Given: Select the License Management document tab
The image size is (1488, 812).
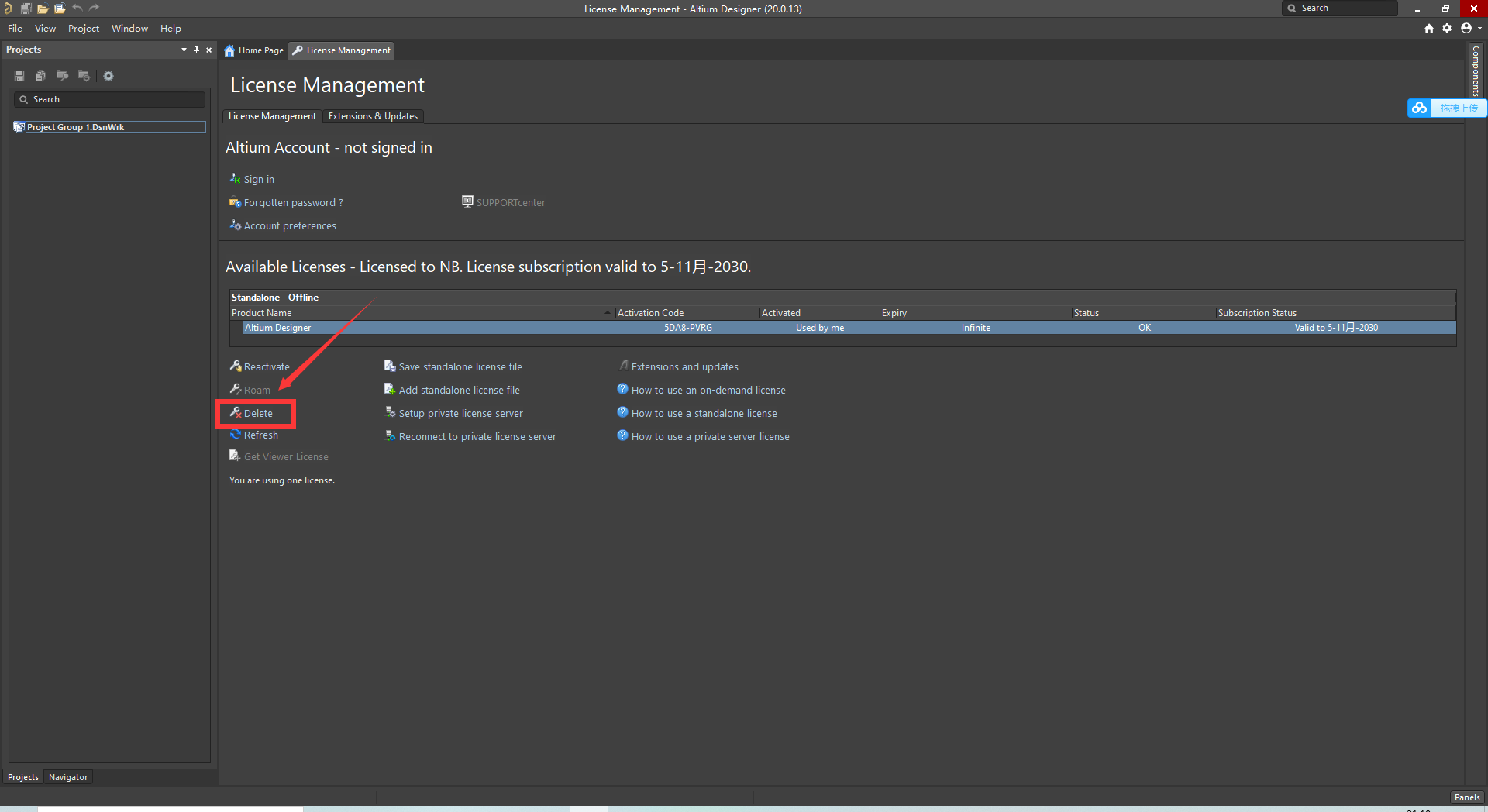Looking at the screenshot, I should click(341, 50).
